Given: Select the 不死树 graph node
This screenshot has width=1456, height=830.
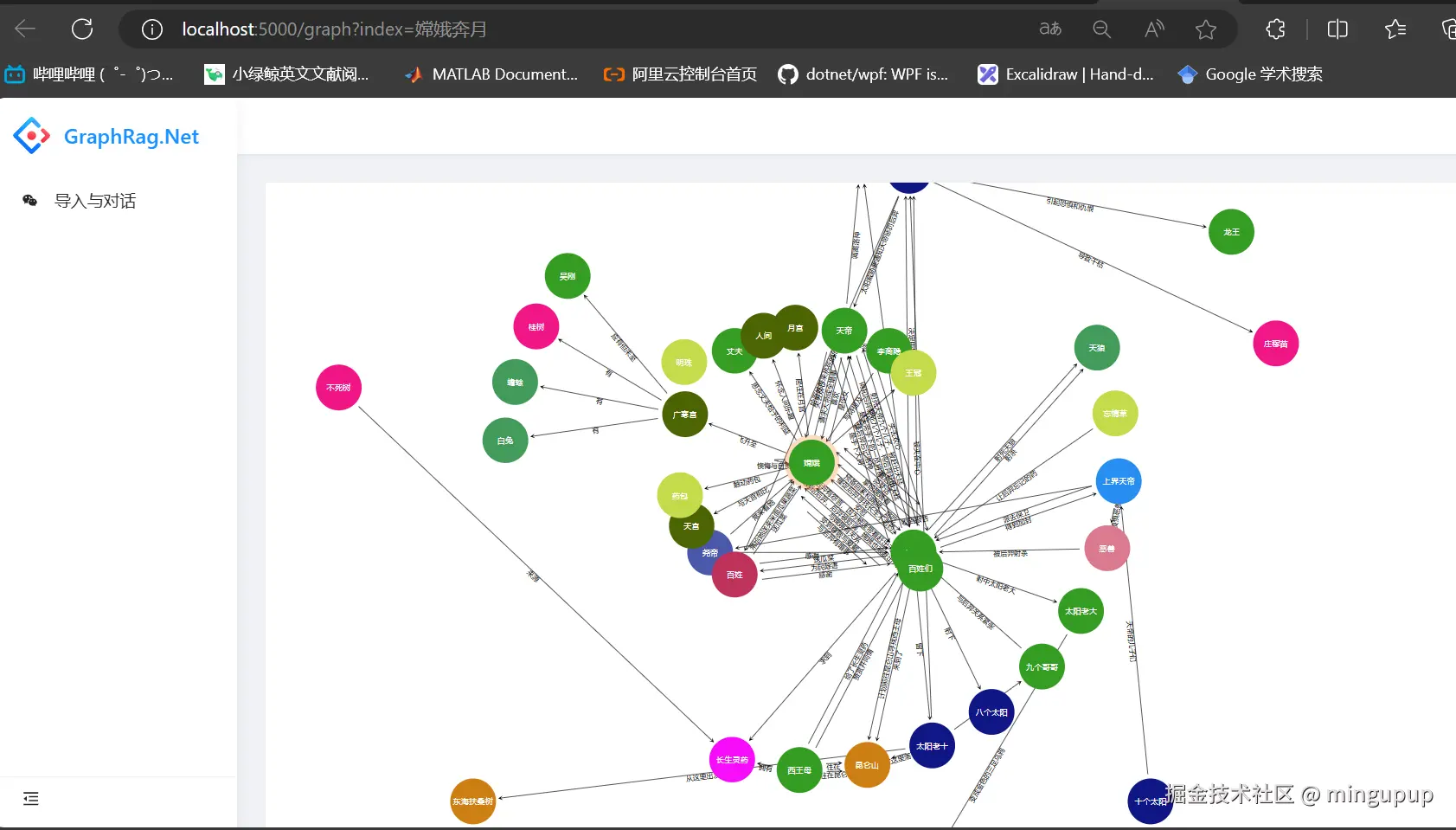Looking at the screenshot, I should tap(338, 387).
